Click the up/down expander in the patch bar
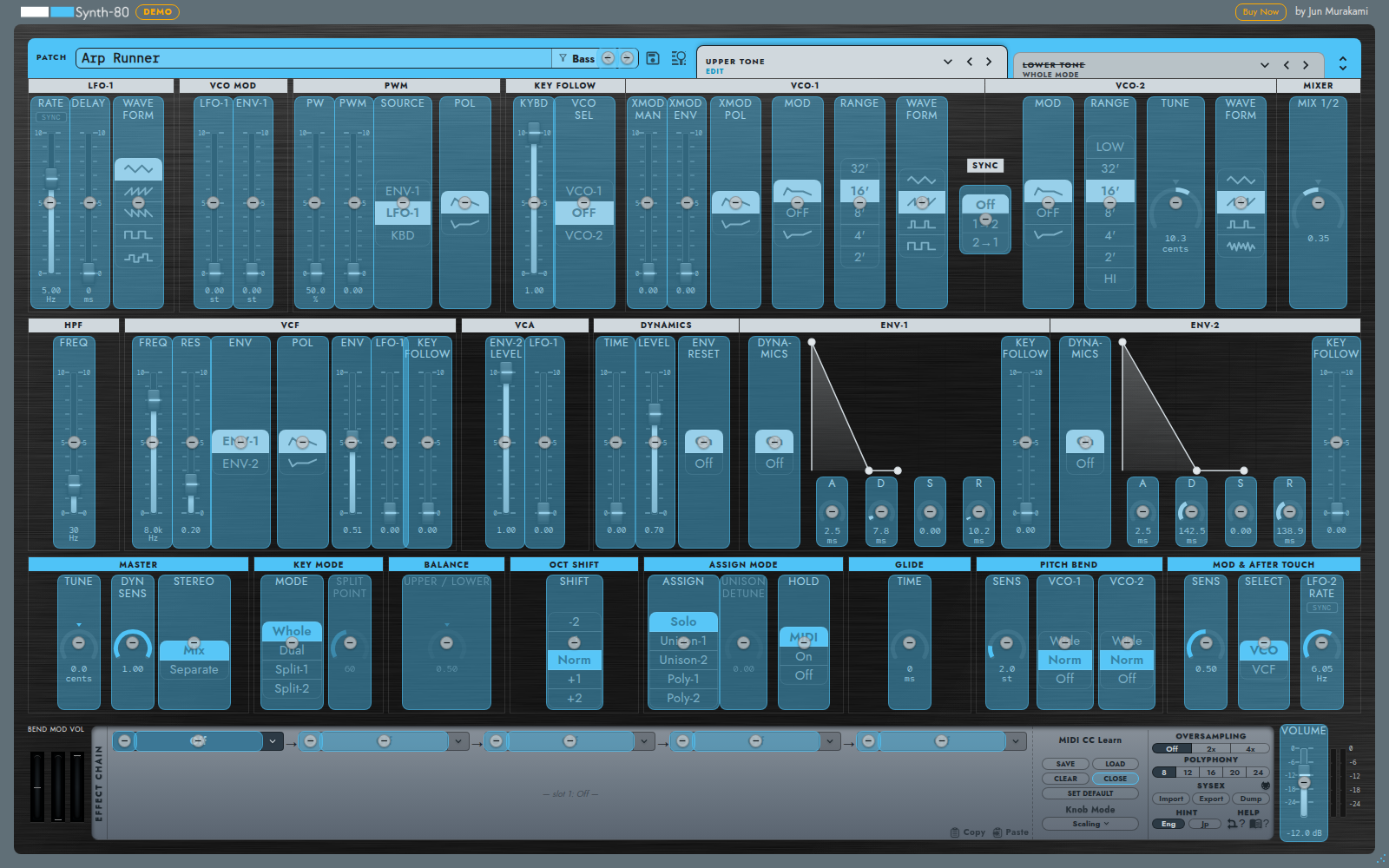Viewport: 1389px width, 868px height. pos(1343,63)
